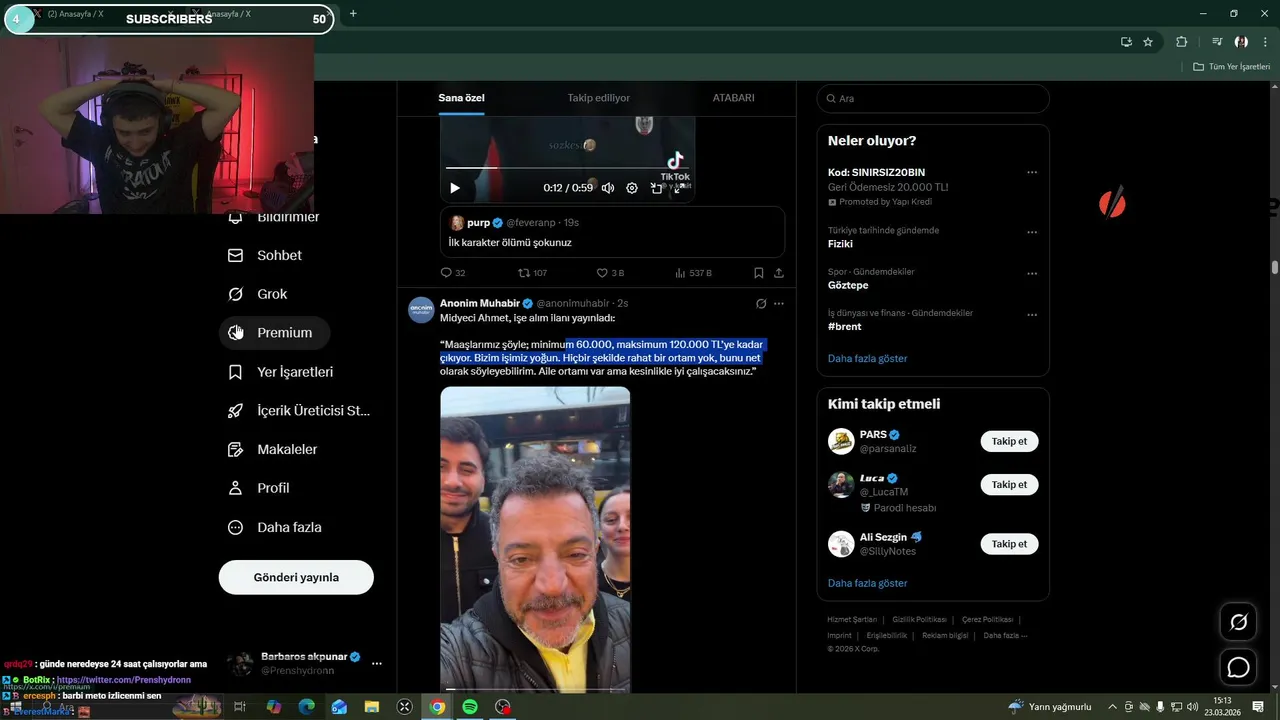This screenshot has width=1280, height=720.
Task: Open the Göztepe trending topic
Action: tap(848, 285)
